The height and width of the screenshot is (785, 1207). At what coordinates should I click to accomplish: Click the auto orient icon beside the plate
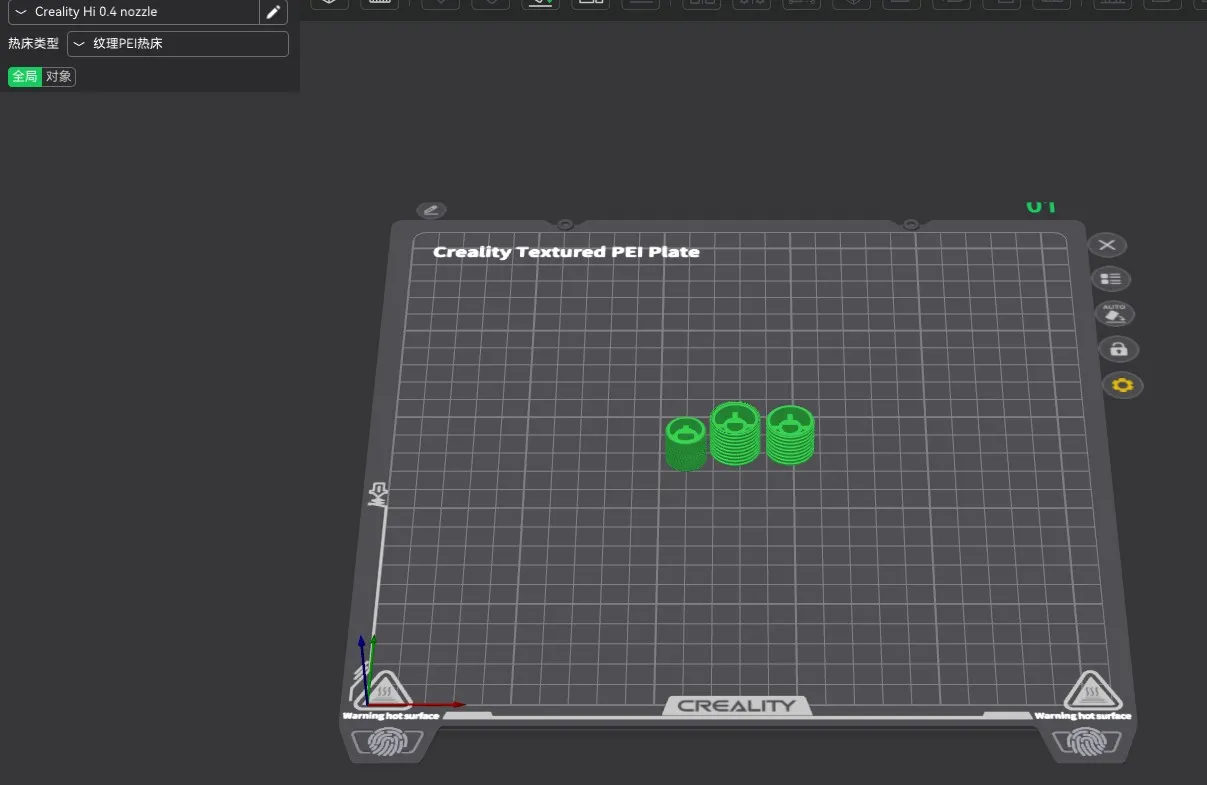click(1115, 314)
